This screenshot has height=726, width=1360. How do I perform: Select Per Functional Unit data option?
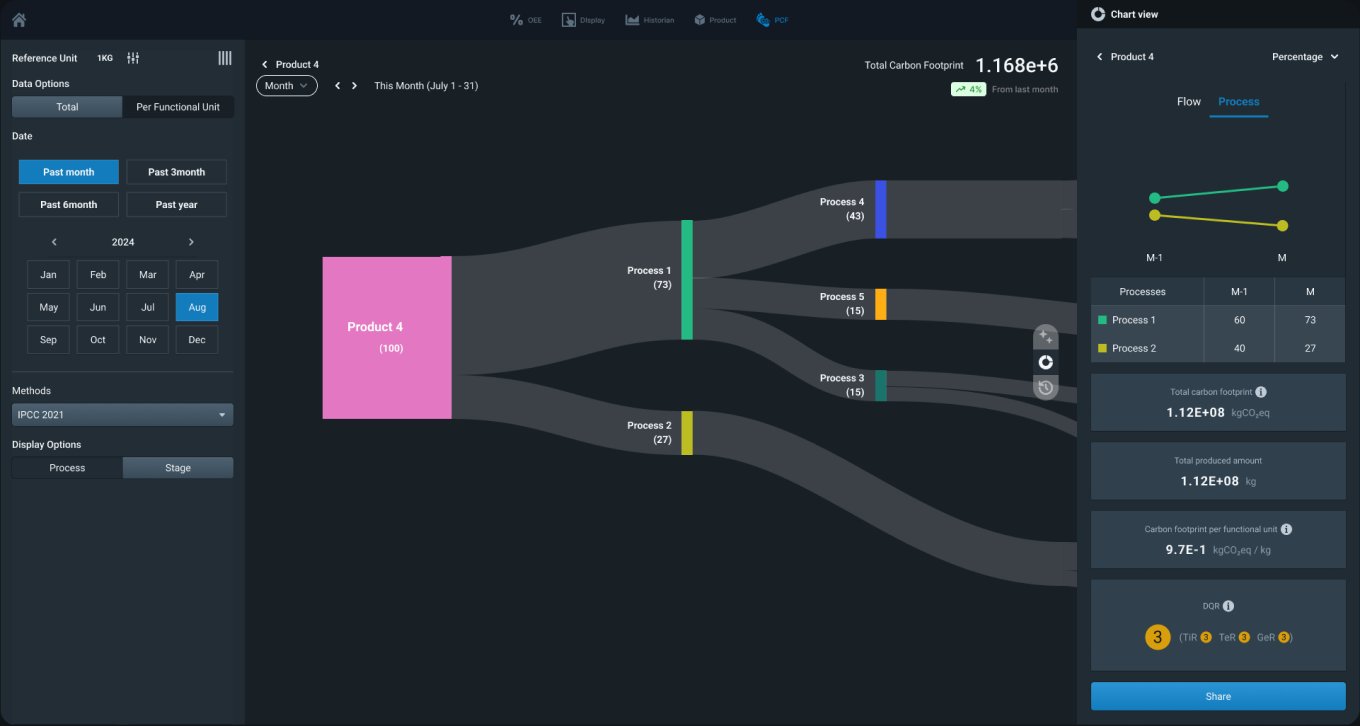[x=178, y=107]
